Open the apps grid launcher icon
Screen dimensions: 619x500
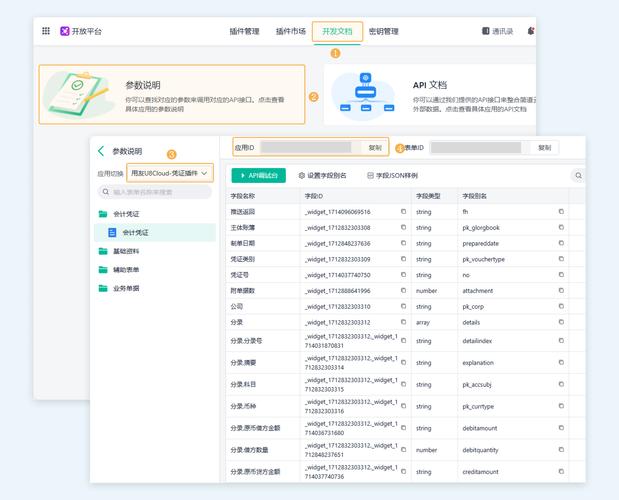(46, 31)
